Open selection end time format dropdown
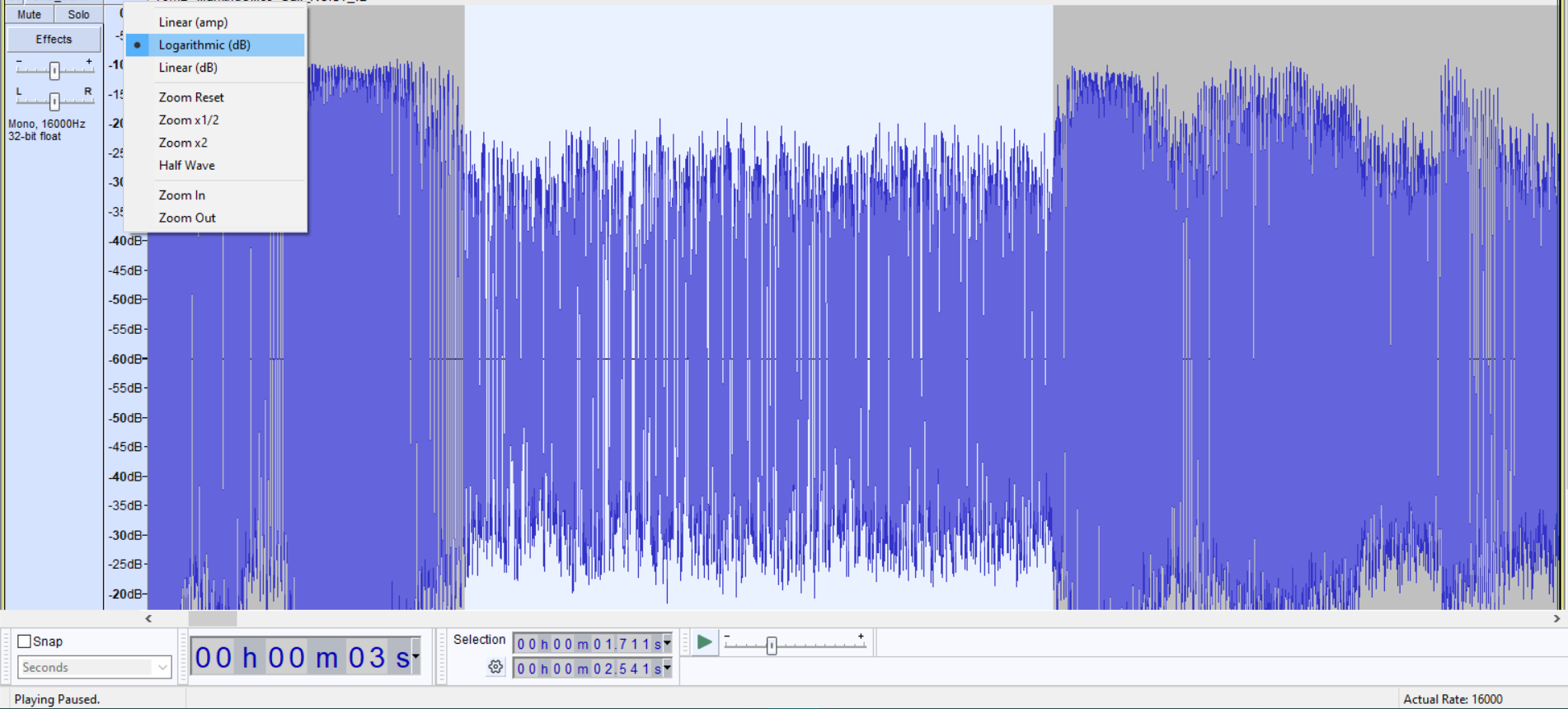 click(x=667, y=668)
